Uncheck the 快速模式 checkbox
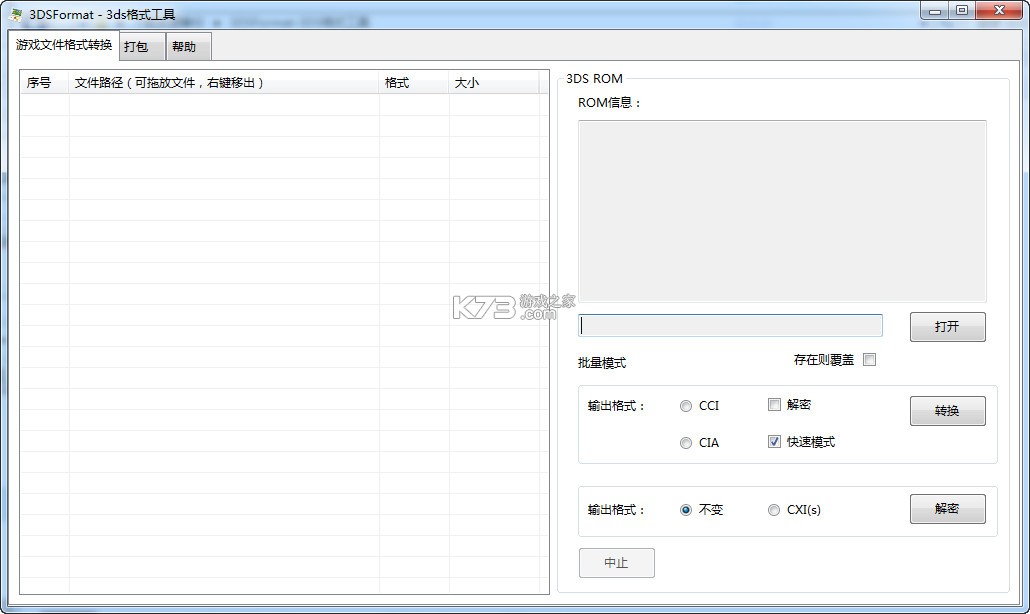This screenshot has height=614, width=1030. point(774,442)
